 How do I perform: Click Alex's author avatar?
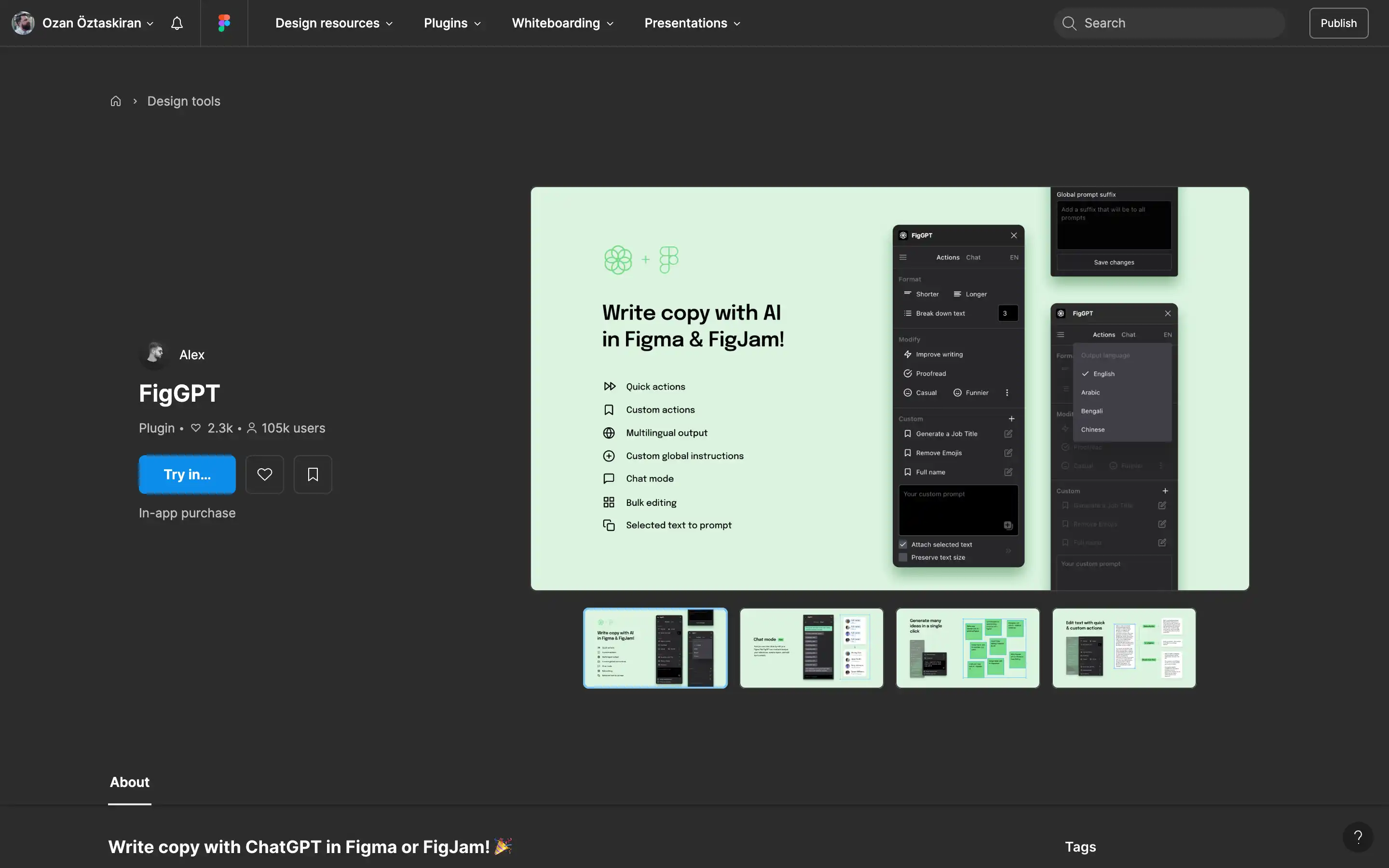(154, 354)
